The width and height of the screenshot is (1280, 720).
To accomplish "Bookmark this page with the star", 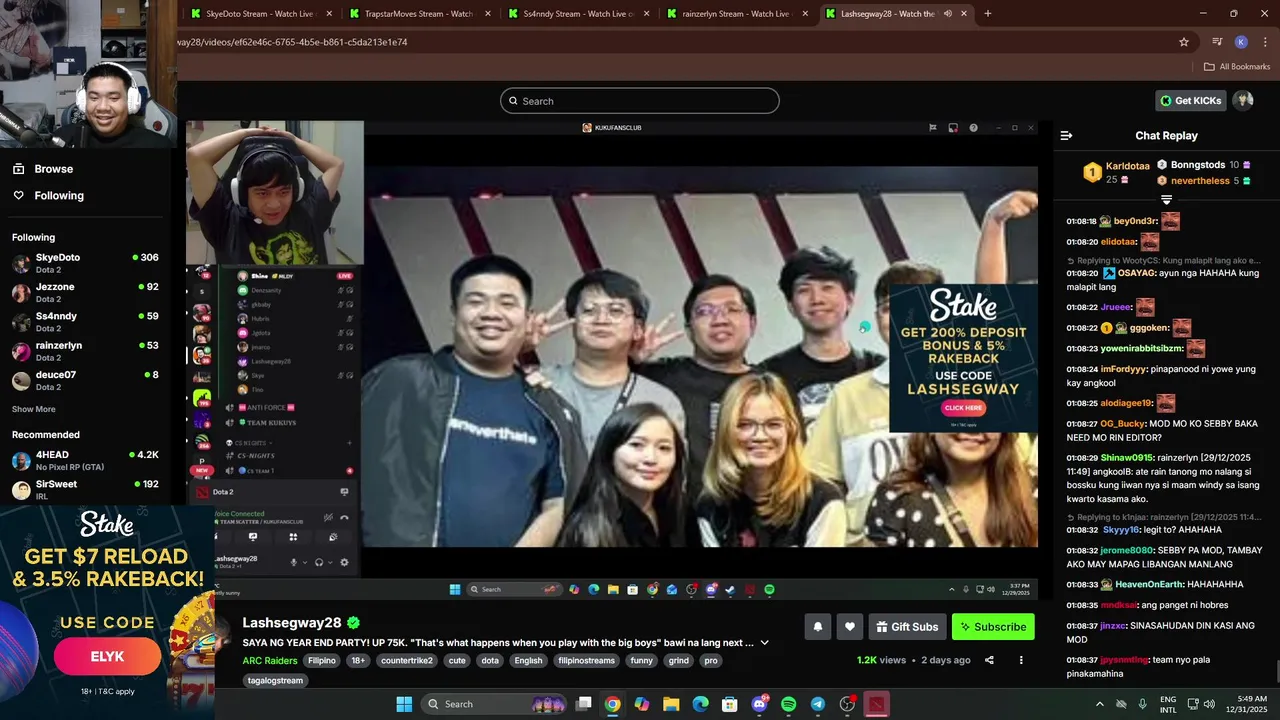I will point(1184,42).
